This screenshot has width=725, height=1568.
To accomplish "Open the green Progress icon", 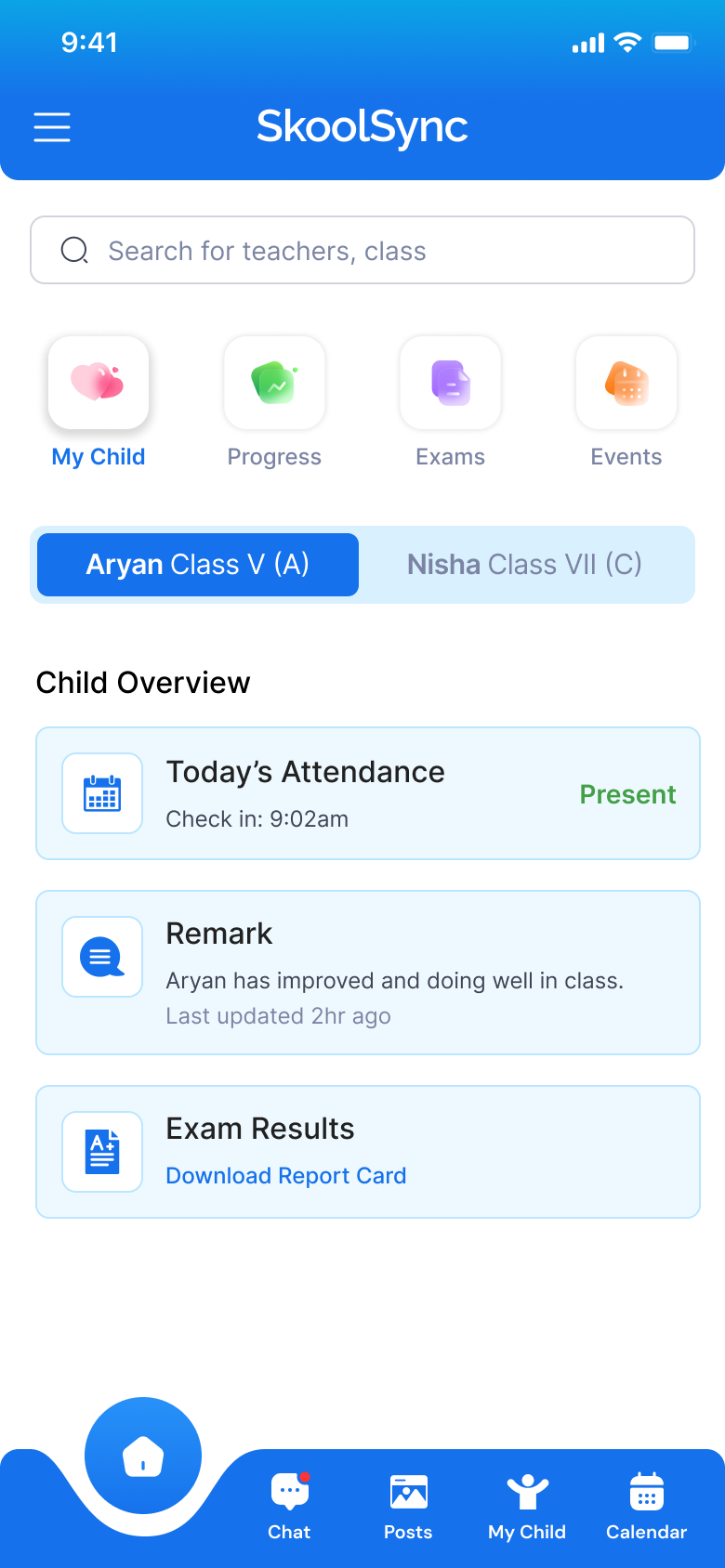I will click(x=274, y=383).
